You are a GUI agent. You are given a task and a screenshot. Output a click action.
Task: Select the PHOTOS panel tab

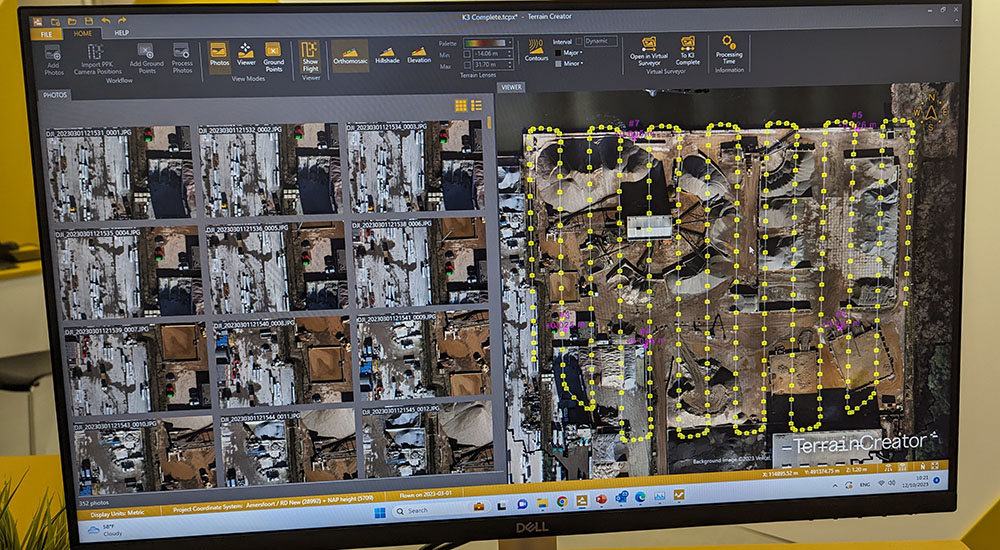pos(55,96)
